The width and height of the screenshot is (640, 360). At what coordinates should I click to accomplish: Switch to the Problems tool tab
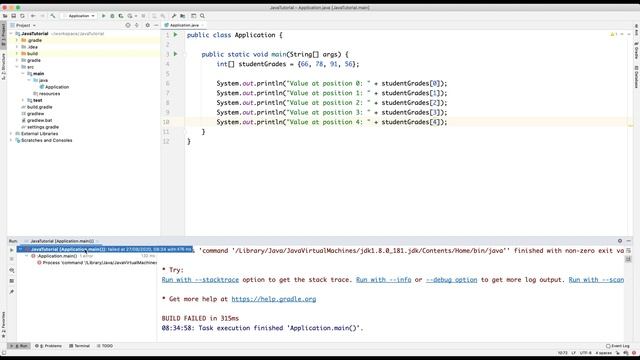(48, 346)
